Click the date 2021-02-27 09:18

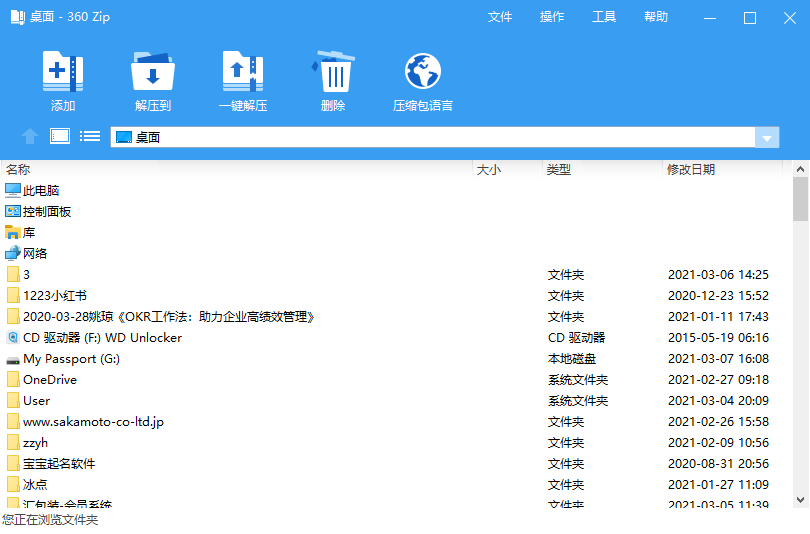pos(718,380)
